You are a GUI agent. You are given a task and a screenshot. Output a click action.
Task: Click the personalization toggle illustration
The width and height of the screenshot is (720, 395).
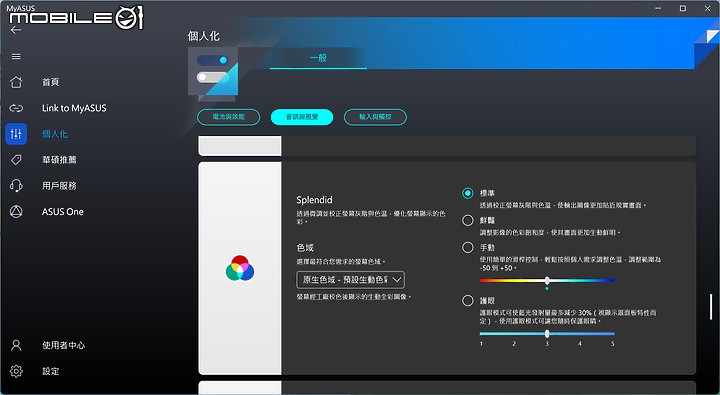pyautogui.click(x=214, y=73)
